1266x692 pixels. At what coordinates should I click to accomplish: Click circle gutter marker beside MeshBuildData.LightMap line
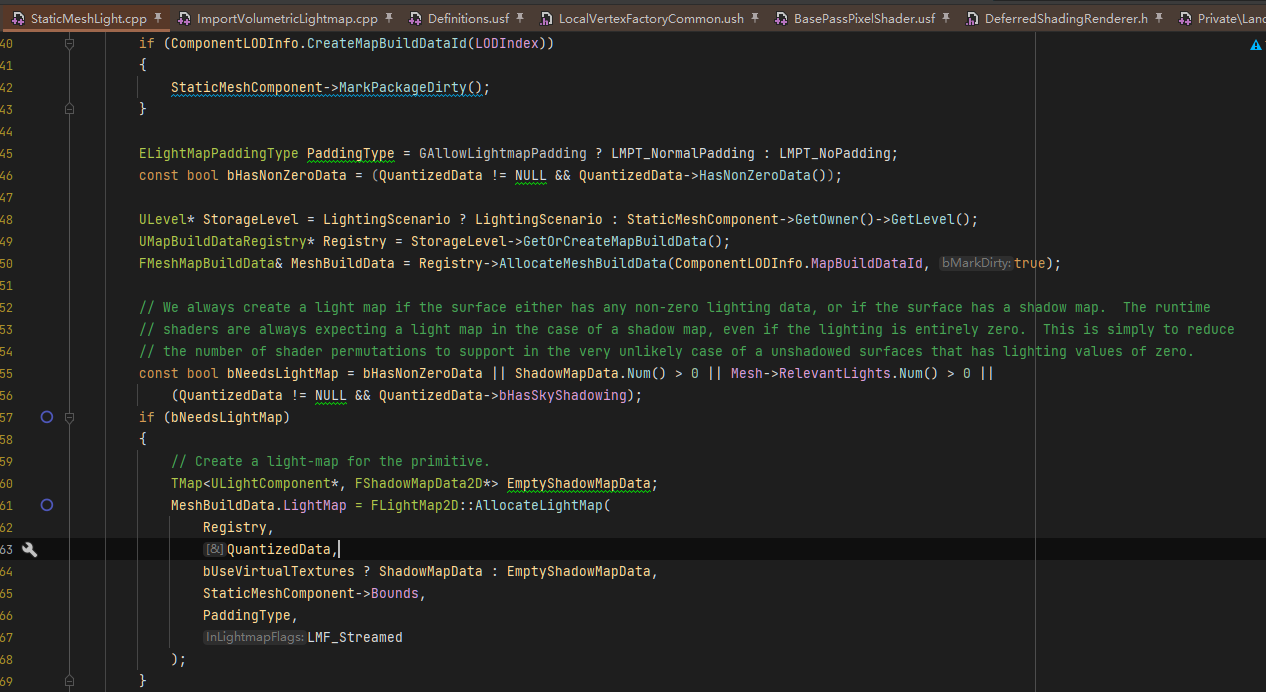[46, 505]
